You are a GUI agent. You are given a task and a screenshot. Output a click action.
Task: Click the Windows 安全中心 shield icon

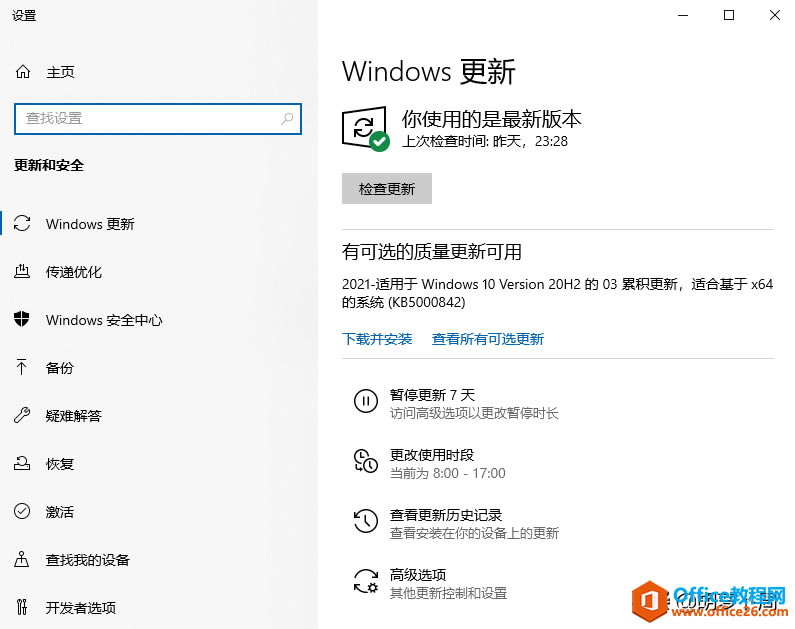tap(22, 319)
